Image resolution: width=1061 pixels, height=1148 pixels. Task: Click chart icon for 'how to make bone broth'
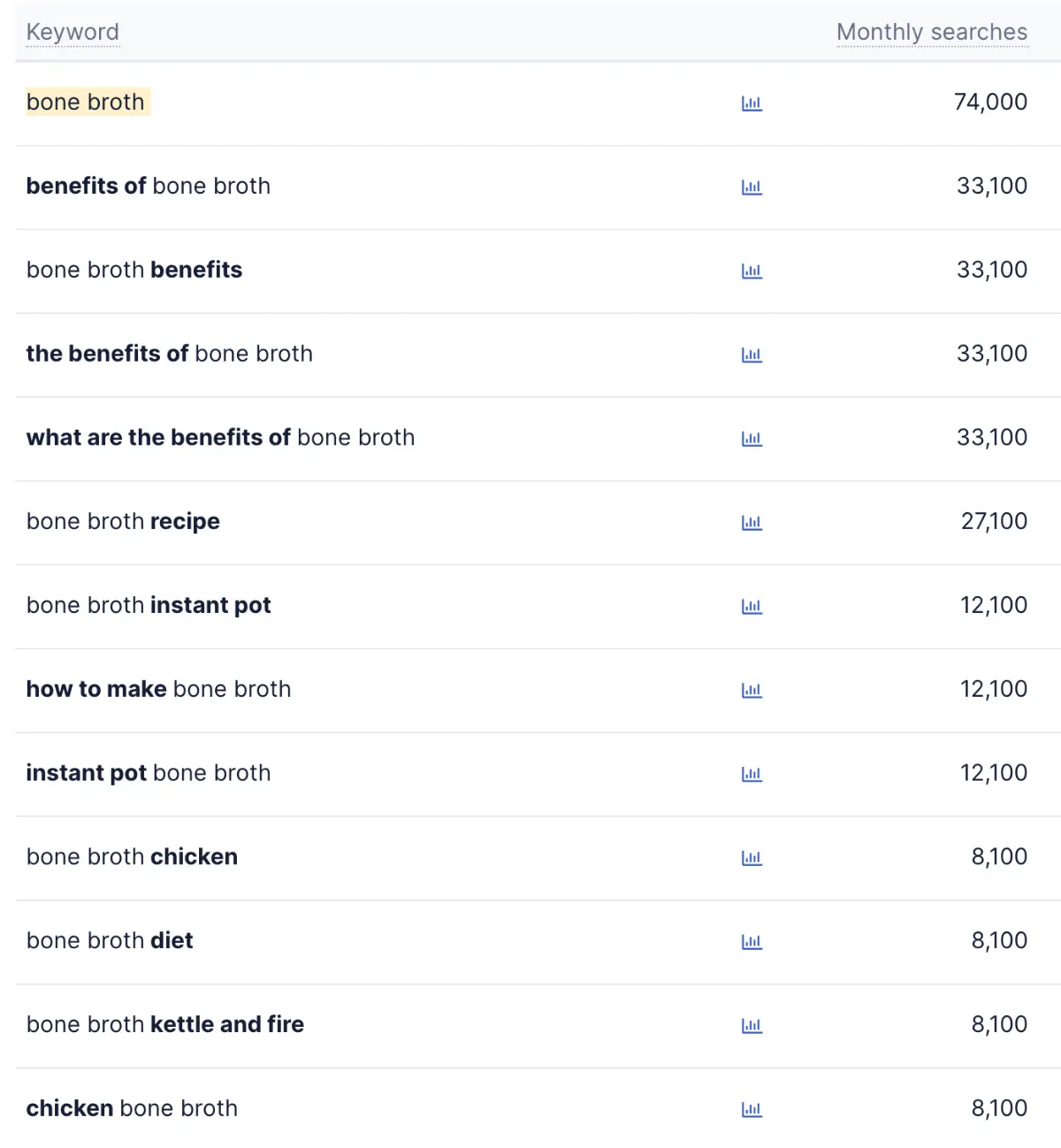coord(752,691)
